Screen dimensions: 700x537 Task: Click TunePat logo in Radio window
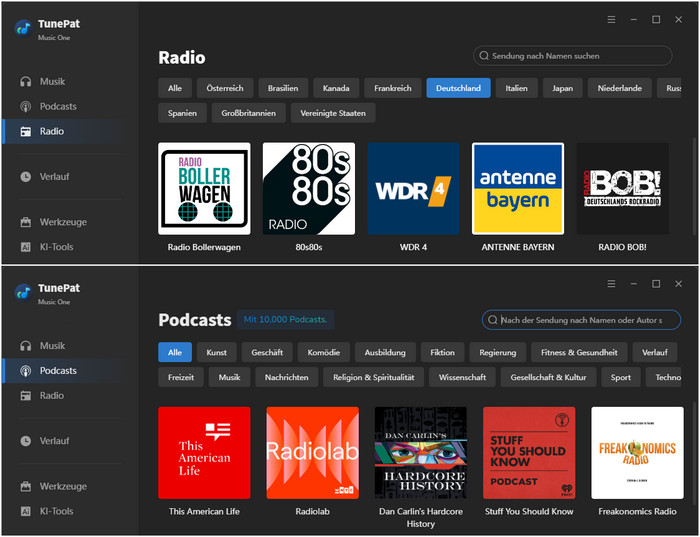pos(23,28)
